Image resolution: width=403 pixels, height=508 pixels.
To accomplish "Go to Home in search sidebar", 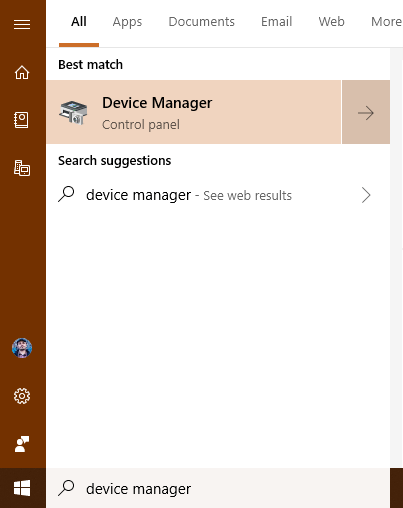I will [x=22, y=72].
